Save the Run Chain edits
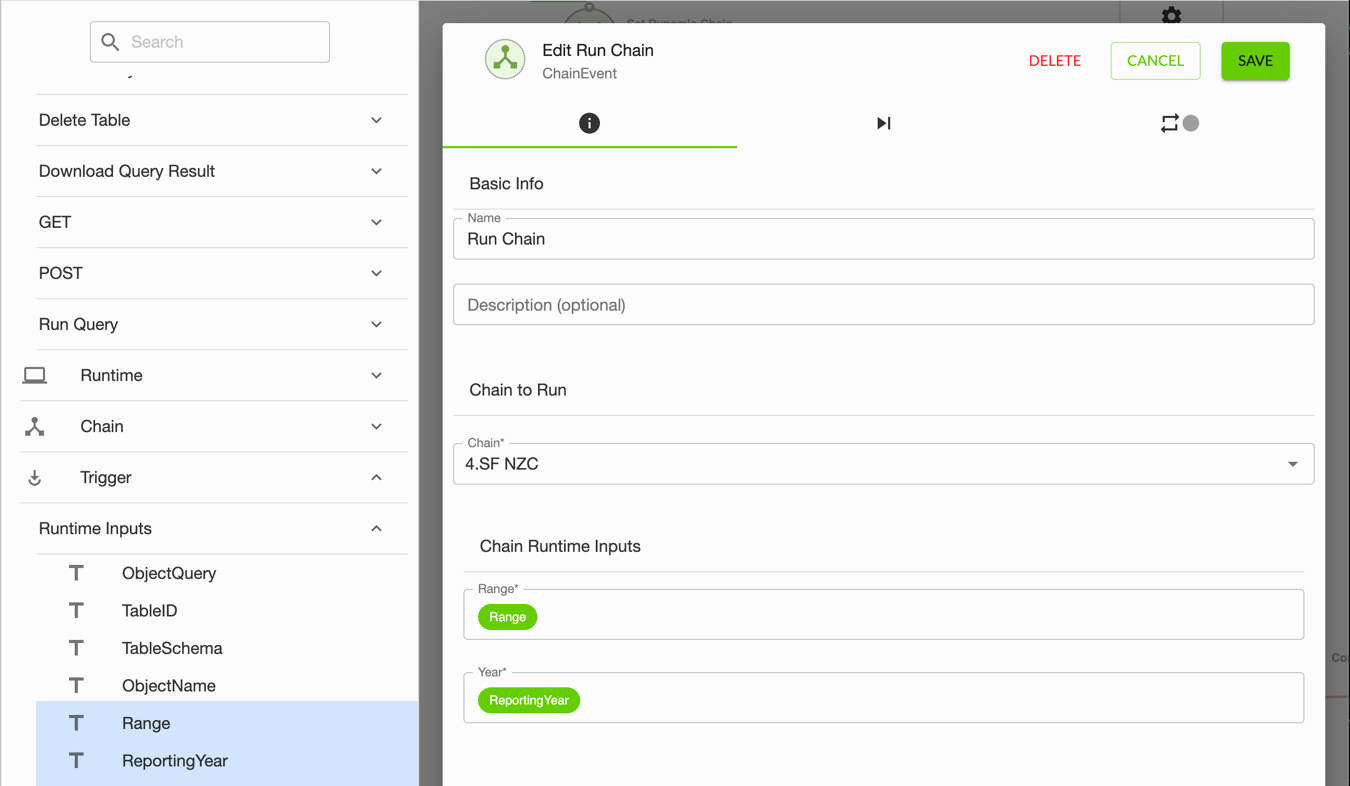The width and height of the screenshot is (1350, 786). point(1255,61)
